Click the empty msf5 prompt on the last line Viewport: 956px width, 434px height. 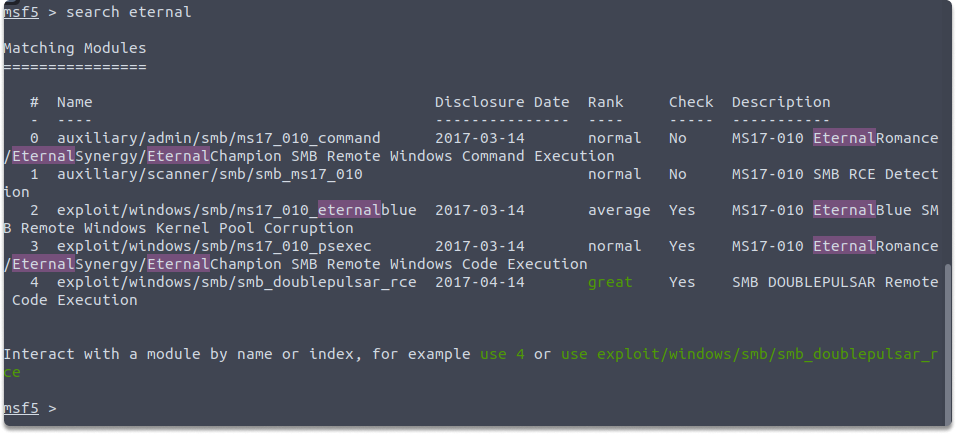click(x=21, y=408)
